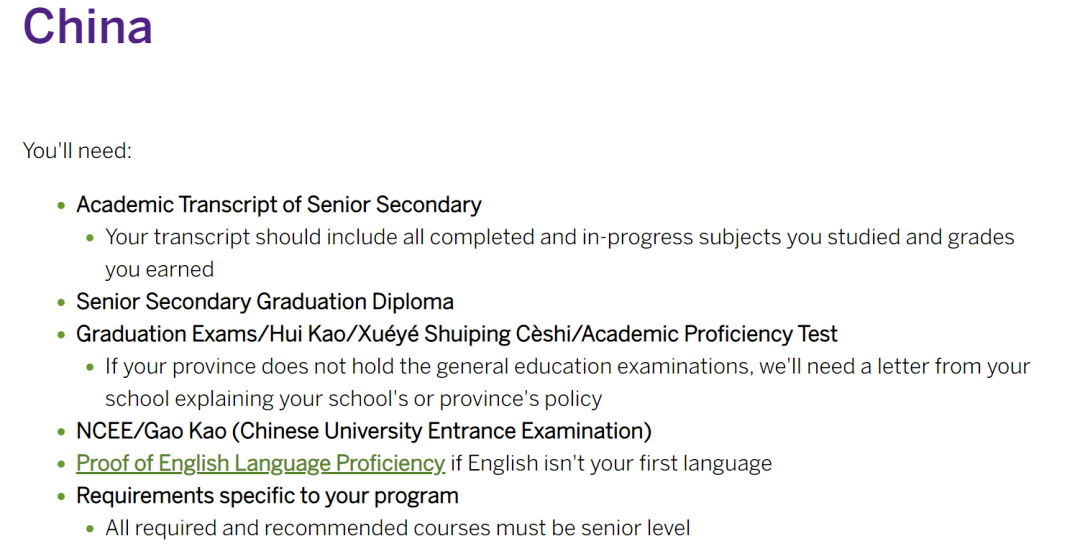The image size is (1080, 546).
Task: Click the "You'll need:" intro text
Action: click(77, 150)
